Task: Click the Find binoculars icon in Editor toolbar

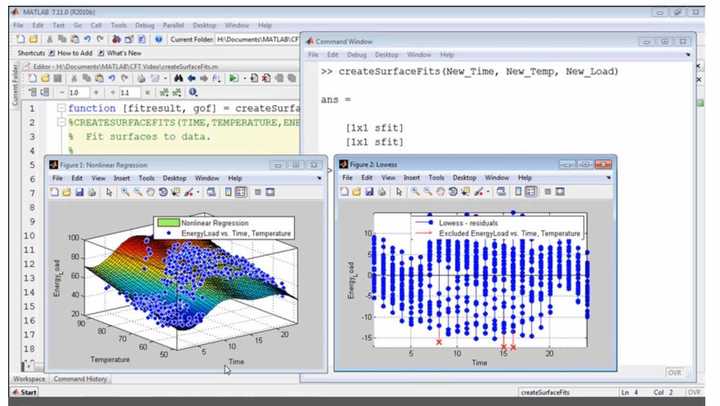Action: click(179, 78)
